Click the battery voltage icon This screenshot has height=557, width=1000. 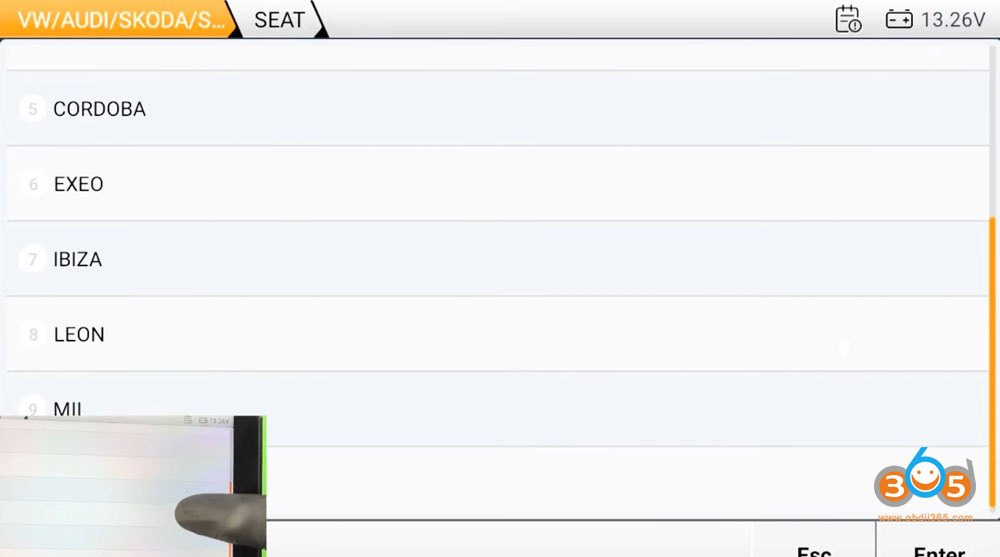[899, 19]
